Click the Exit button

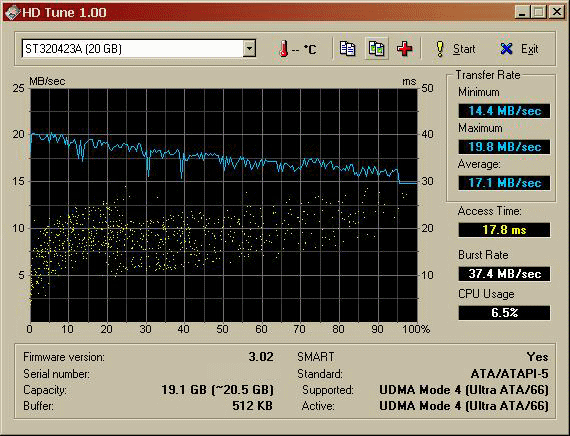[x=519, y=49]
